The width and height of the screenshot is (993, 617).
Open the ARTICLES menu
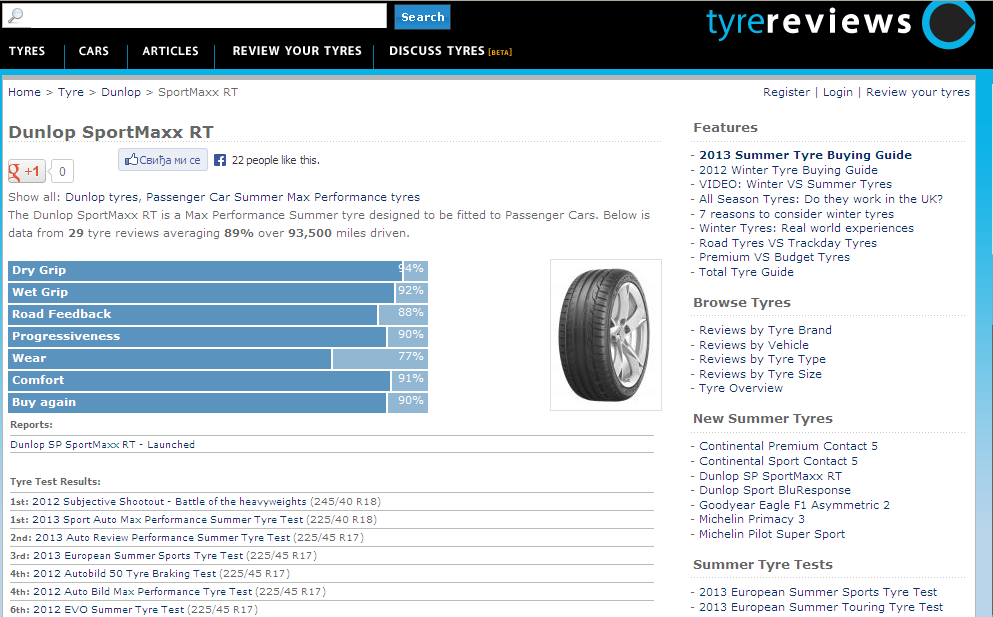(x=170, y=51)
